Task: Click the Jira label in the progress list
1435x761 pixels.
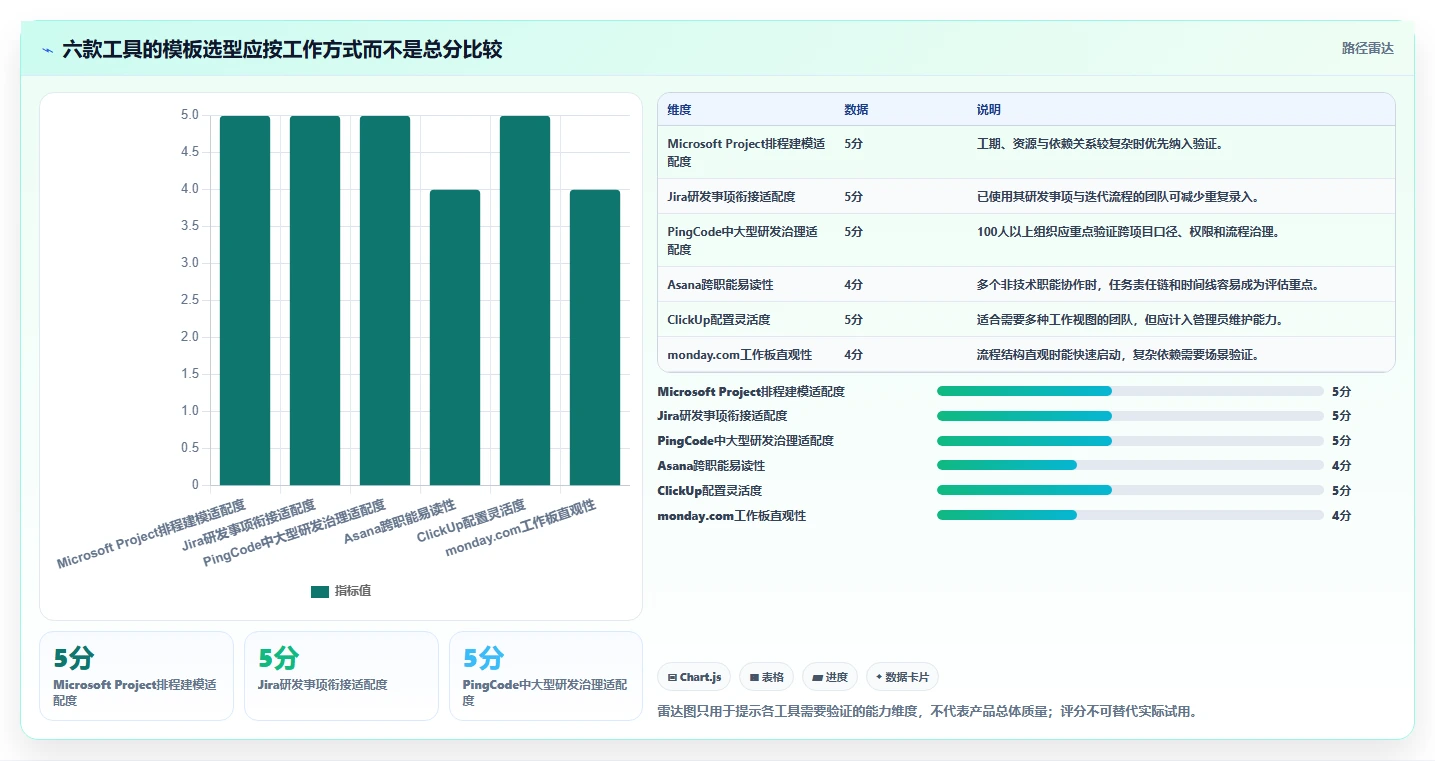Action: 722,416
